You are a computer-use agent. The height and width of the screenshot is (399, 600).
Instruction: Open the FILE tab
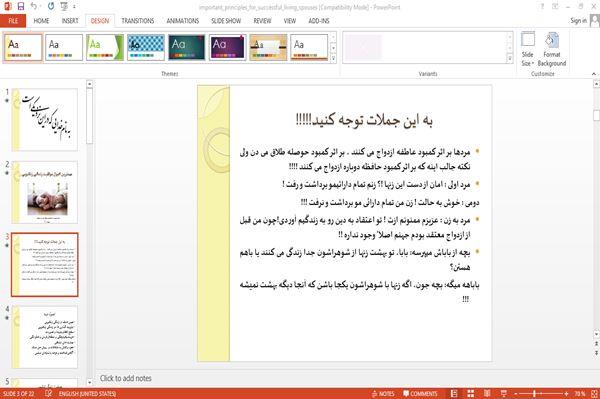pyautogui.click(x=13, y=21)
